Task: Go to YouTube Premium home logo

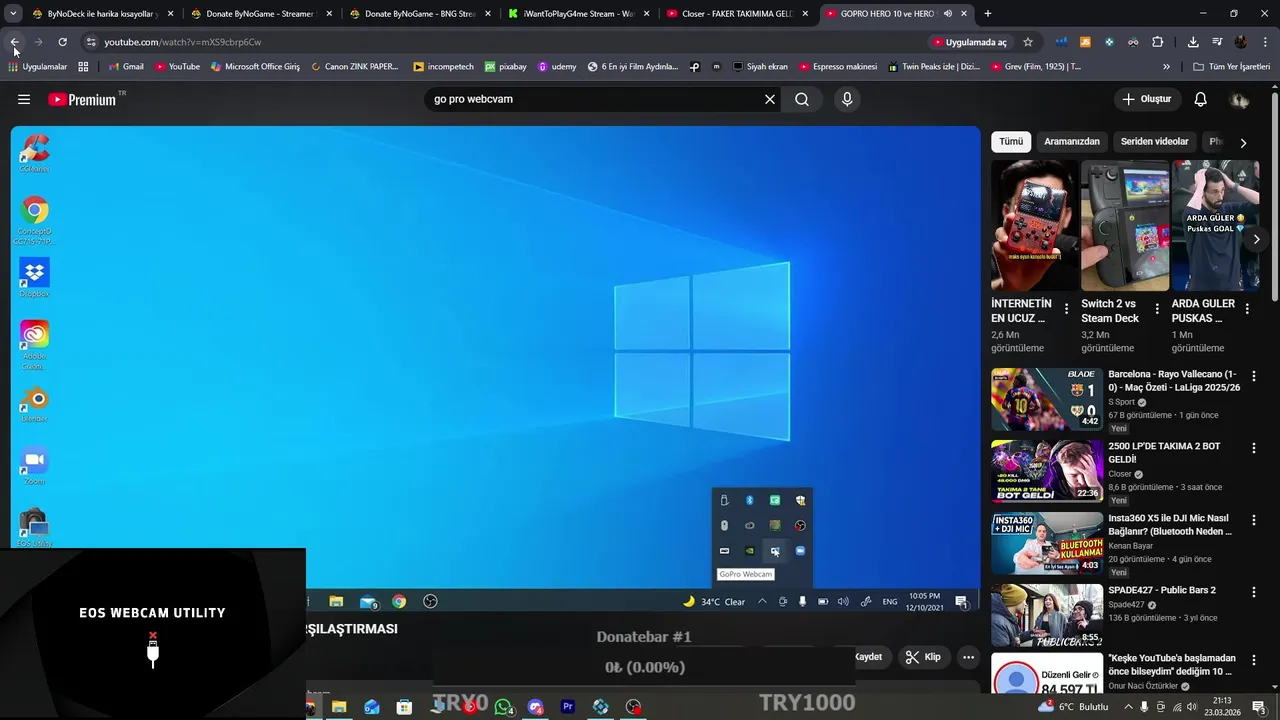Action: pos(84,99)
